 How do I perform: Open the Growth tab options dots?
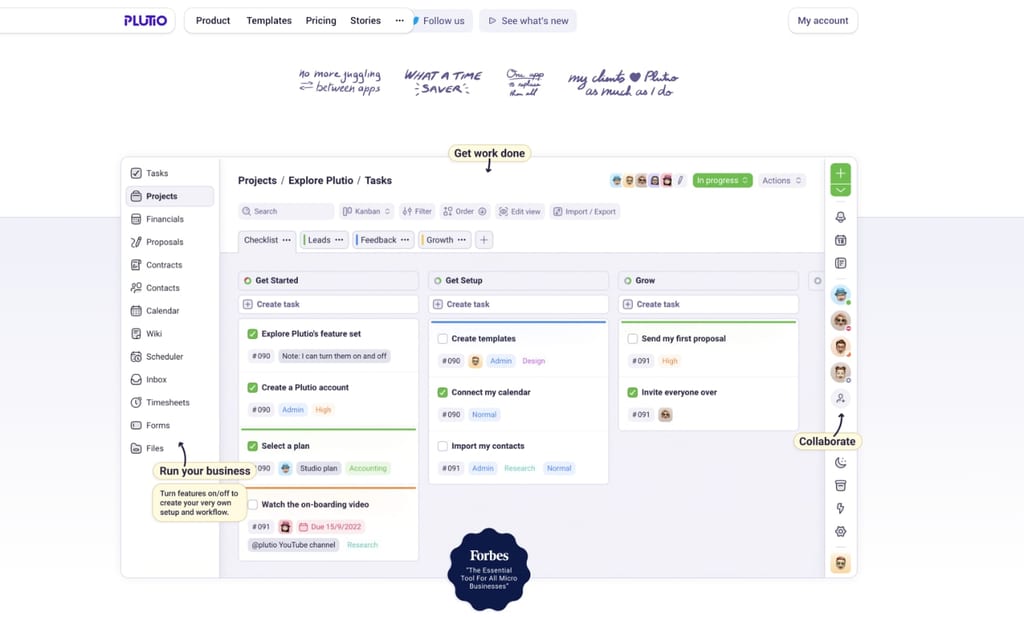(462, 240)
